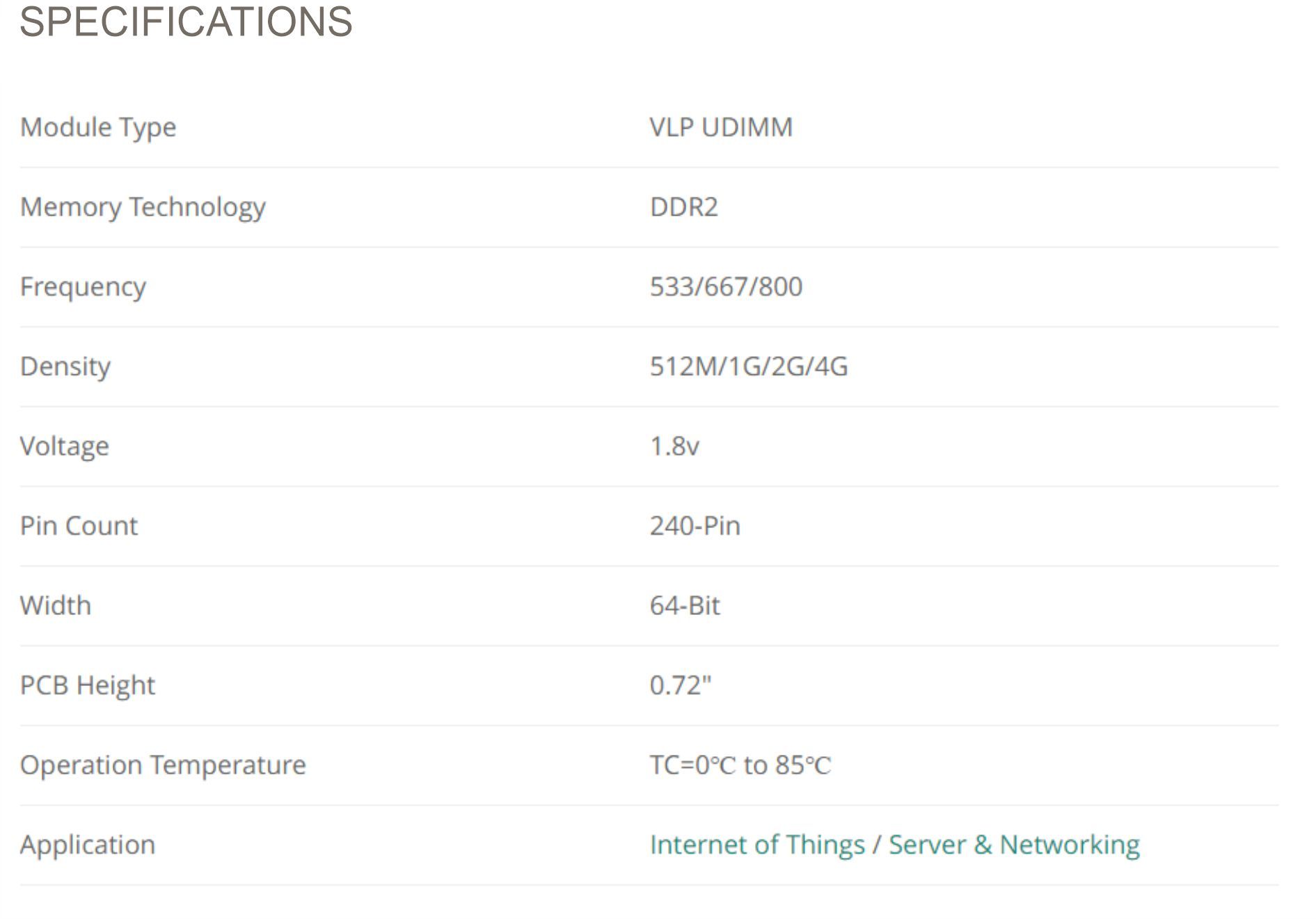Click the 64-Bit width value

[x=685, y=606]
